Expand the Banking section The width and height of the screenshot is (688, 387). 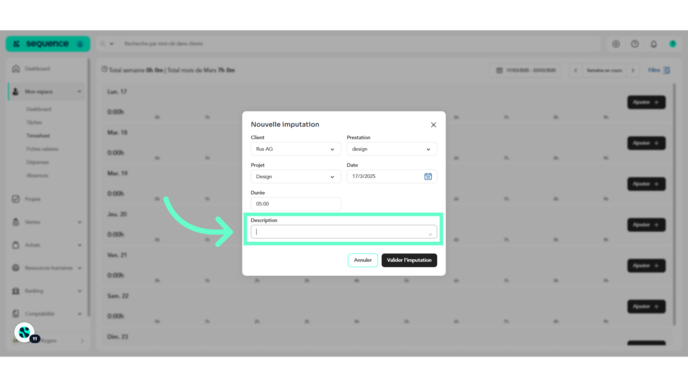click(x=79, y=291)
